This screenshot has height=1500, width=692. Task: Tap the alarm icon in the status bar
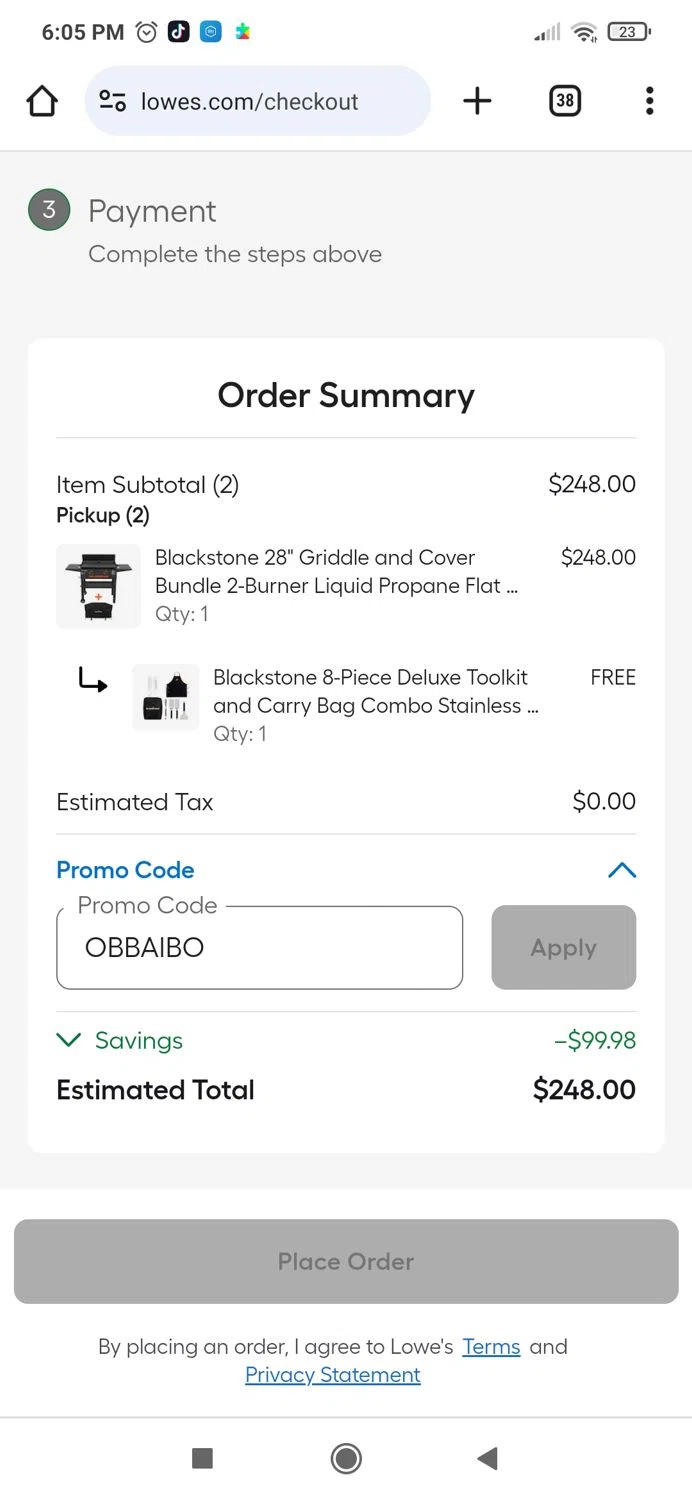146,31
